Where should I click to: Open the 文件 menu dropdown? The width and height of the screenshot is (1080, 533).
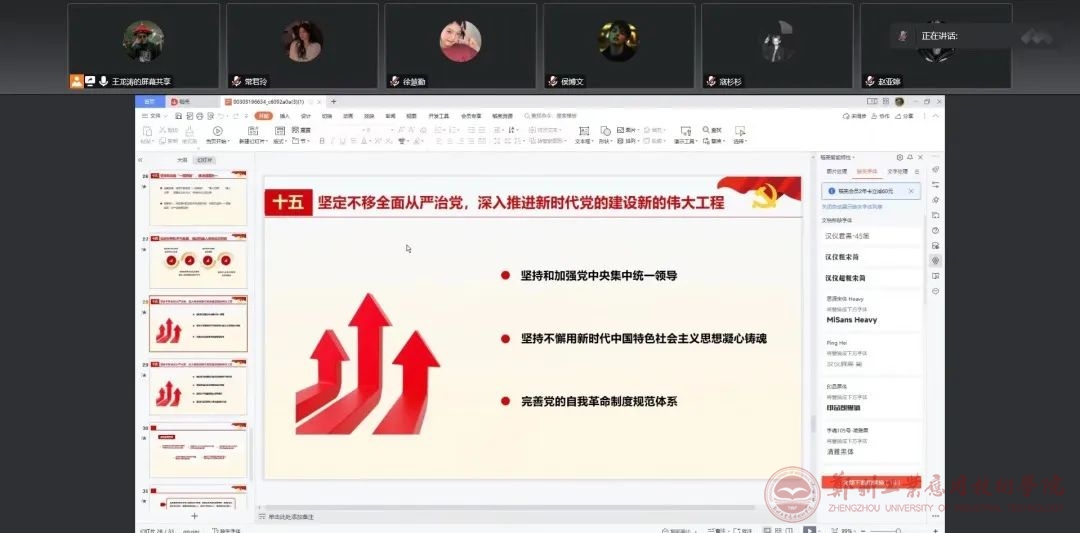coord(153,116)
